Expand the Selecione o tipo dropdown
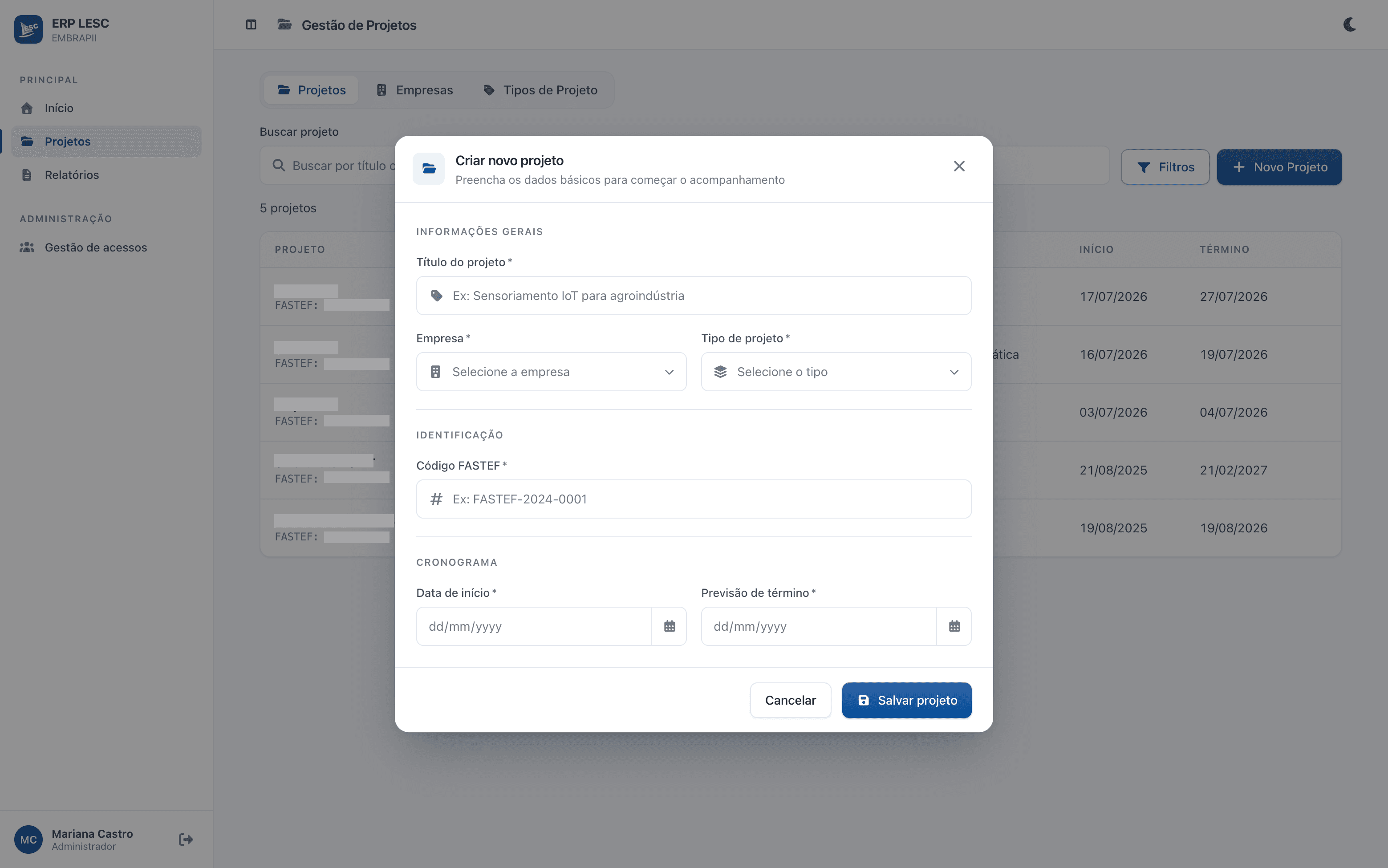This screenshot has width=1388, height=868. tap(836, 372)
